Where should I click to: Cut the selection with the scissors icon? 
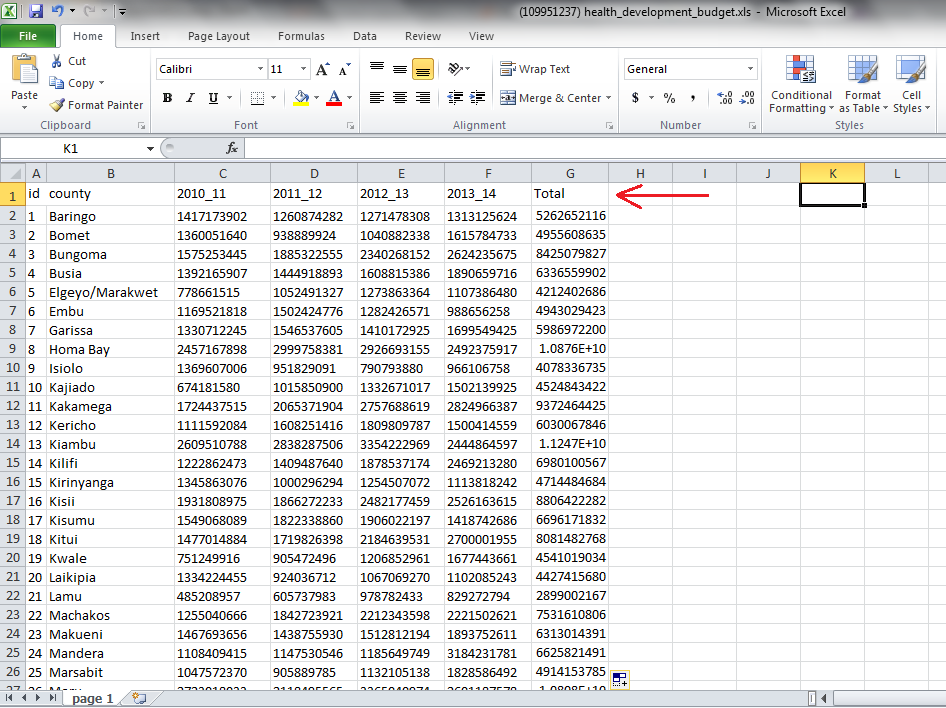pos(57,61)
